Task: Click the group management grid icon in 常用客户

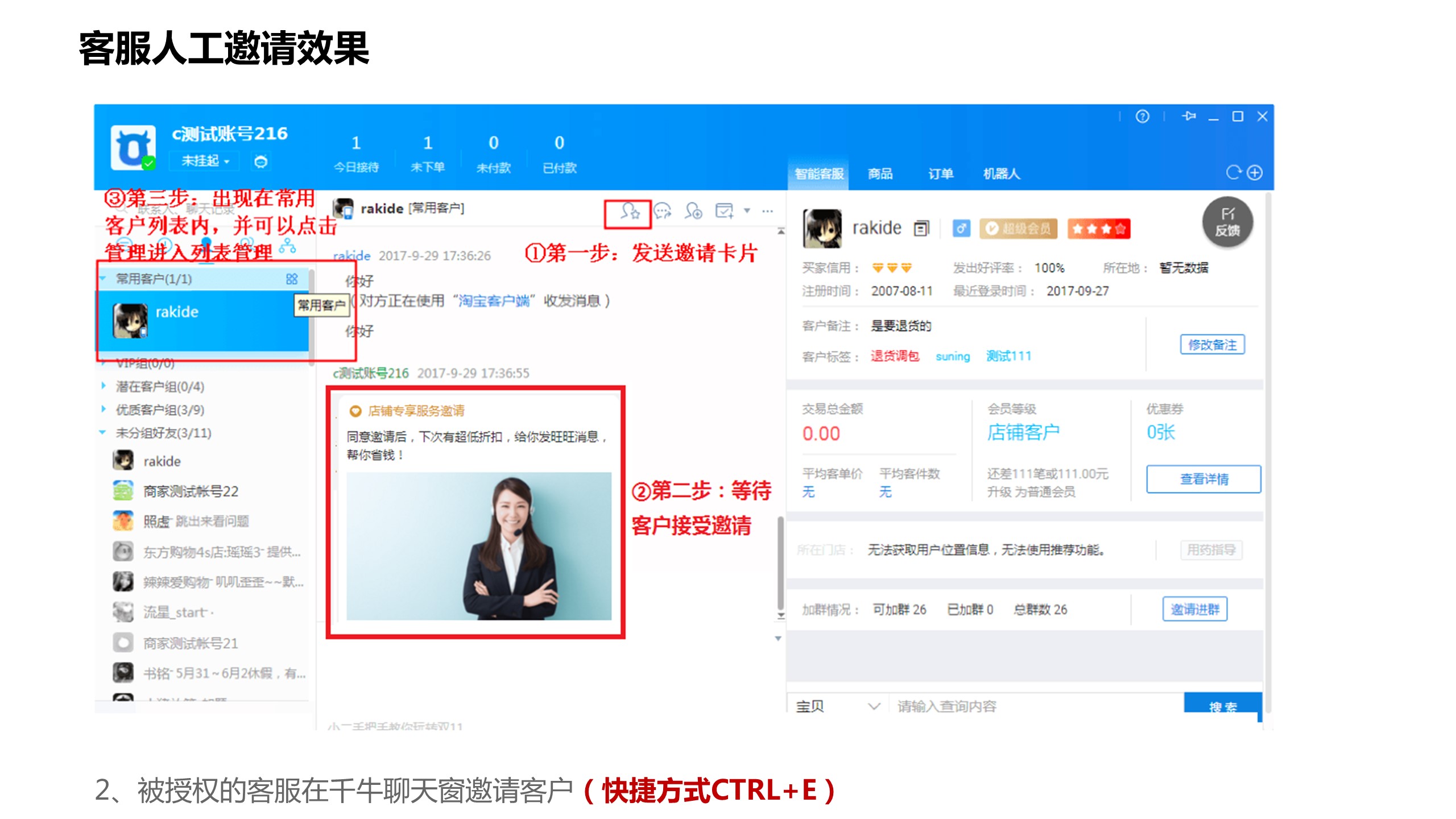Action: 292,279
